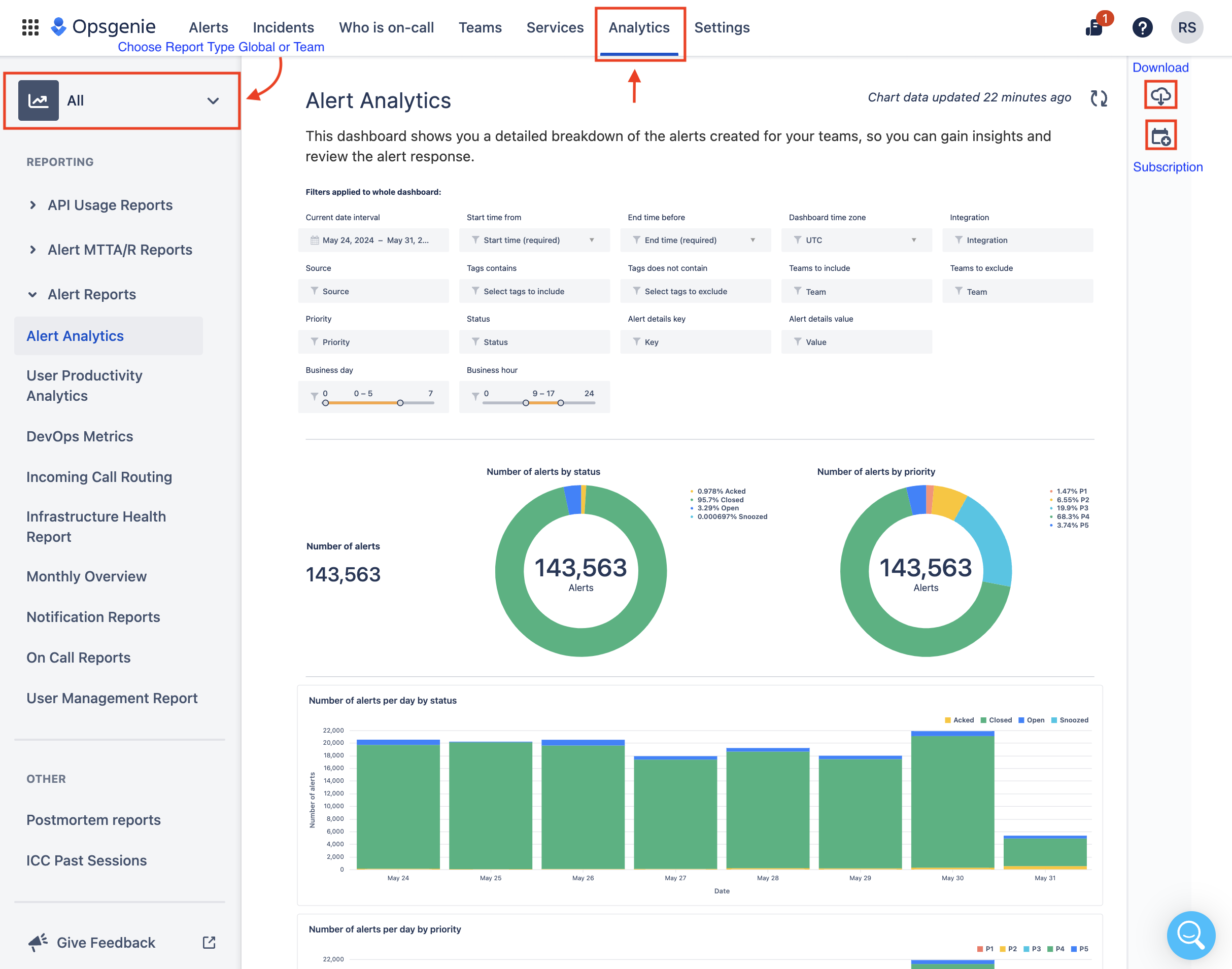Open the UTC dashboard time zone dropdown

coord(856,240)
